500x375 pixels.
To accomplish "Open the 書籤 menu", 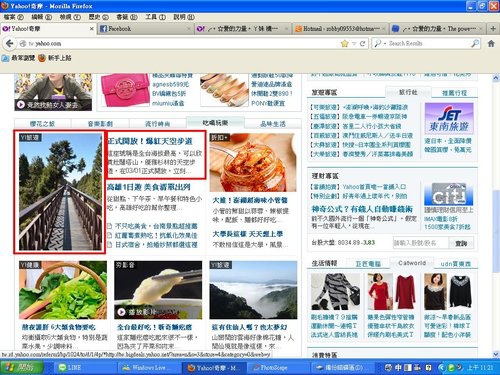I will 127,17.
